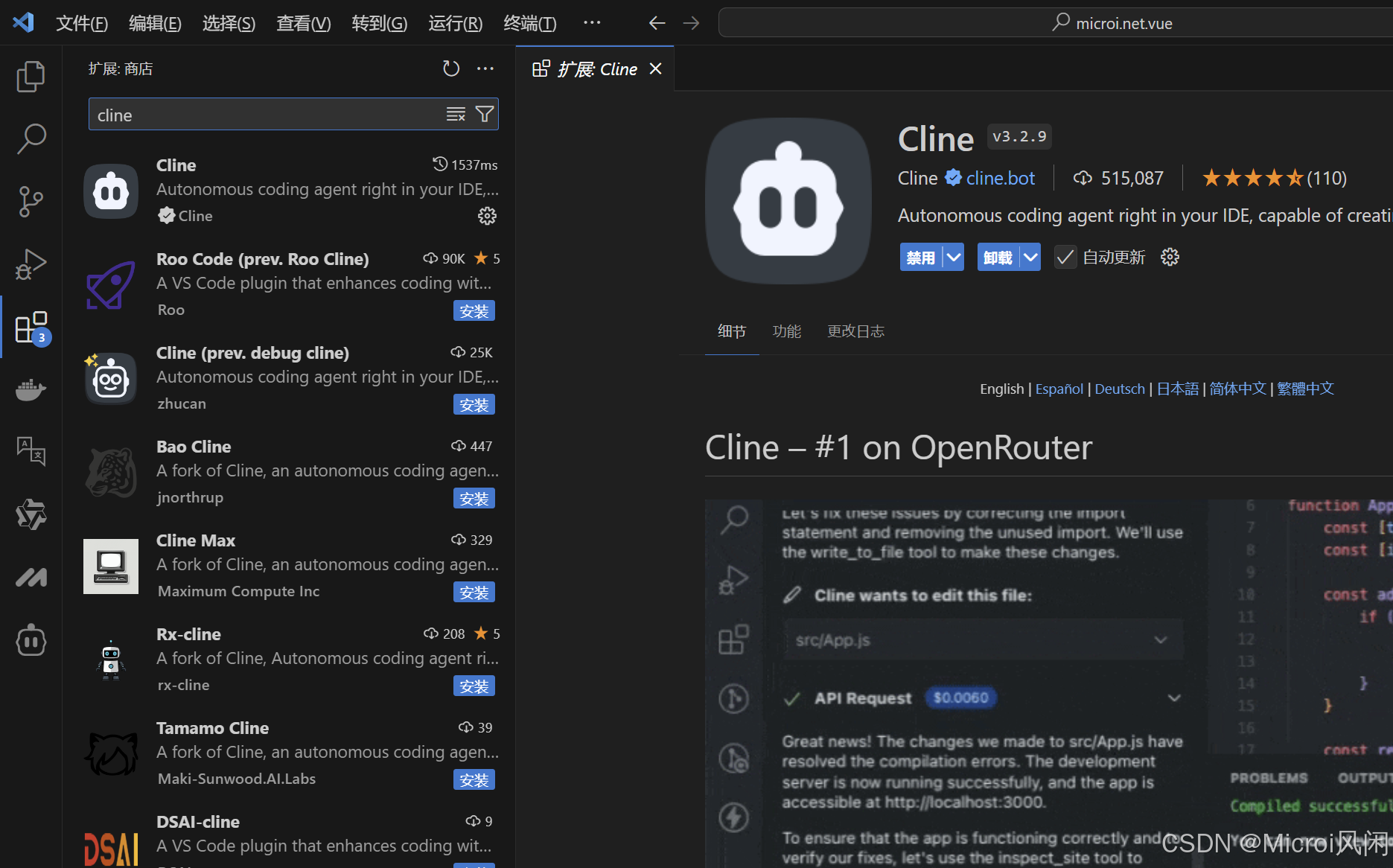Open the cline.bot publisher link
Screen dimensions: 1393x868
(x=1000, y=178)
